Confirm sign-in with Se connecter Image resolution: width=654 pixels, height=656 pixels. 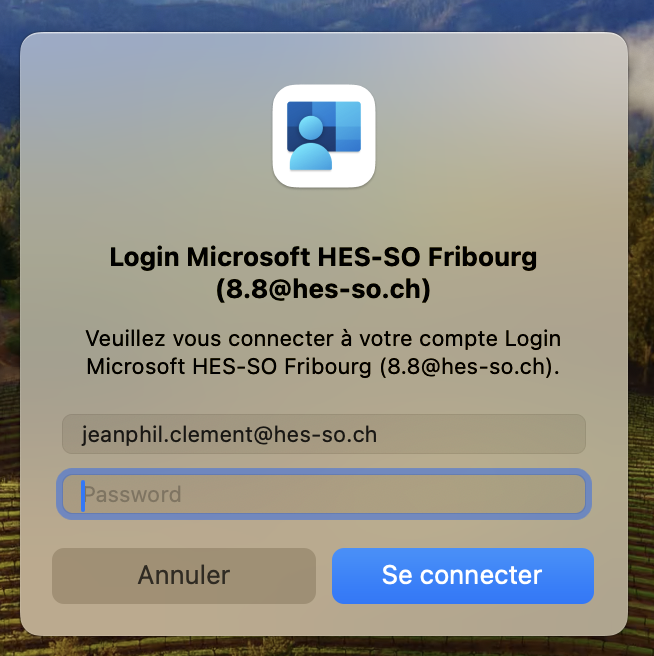point(463,576)
